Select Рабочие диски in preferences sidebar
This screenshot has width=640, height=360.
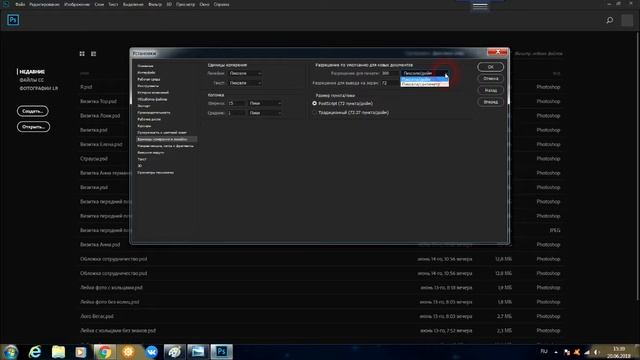pyautogui.click(x=149, y=119)
